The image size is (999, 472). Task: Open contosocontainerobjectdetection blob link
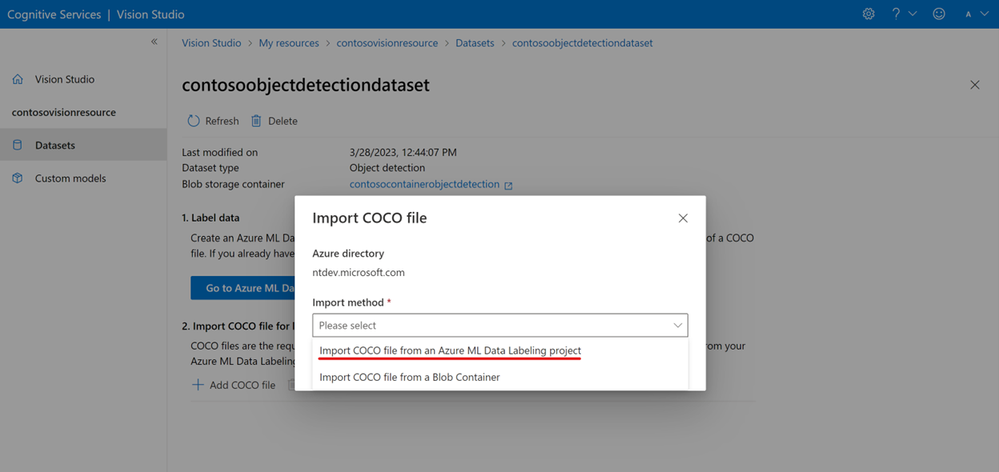(424, 184)
